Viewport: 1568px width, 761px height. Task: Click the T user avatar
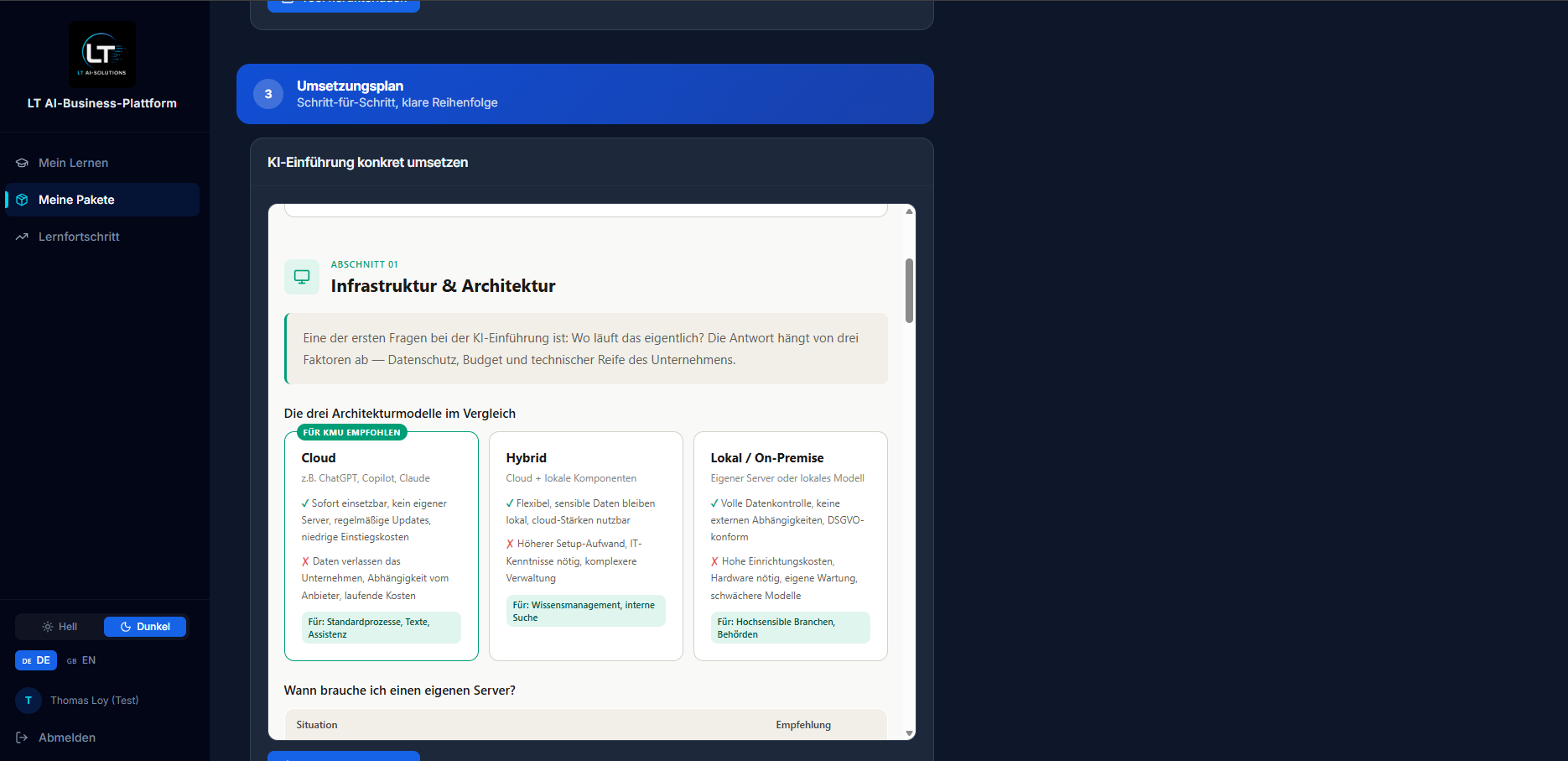click(29, 701)
